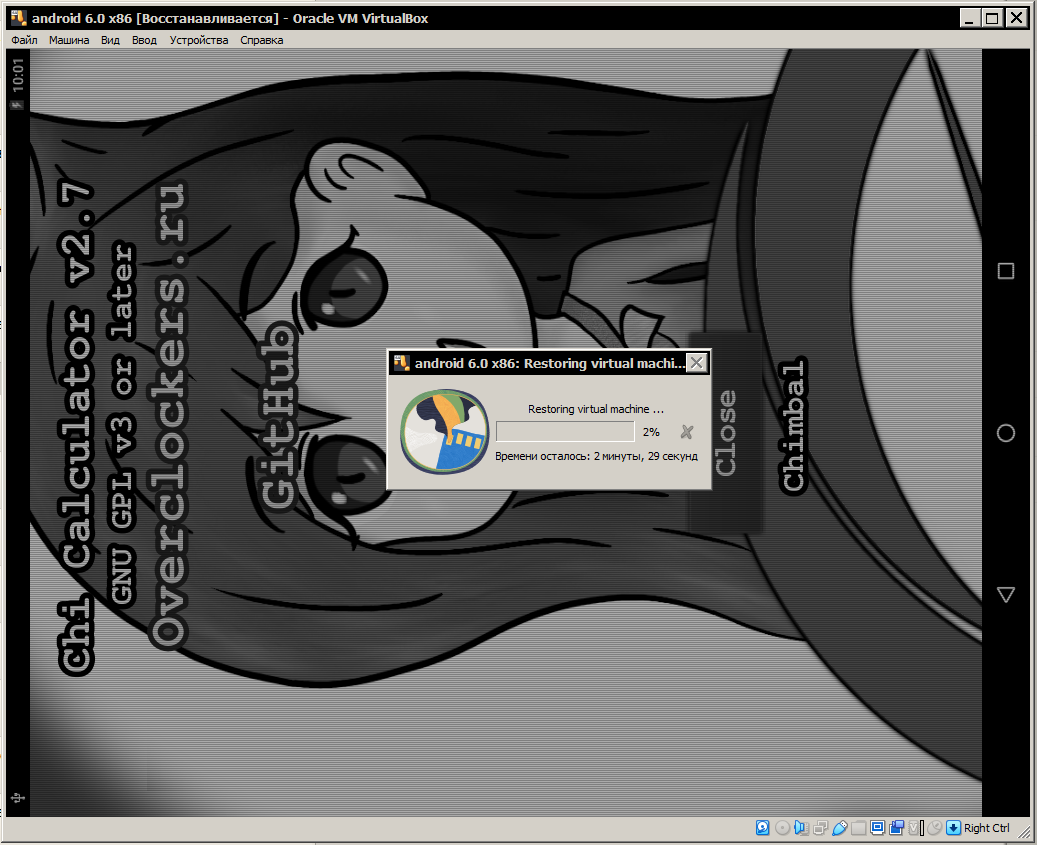The height and width of the screenshot is (845, 1037).
Task: Click the mouse integration status icon
Action: point(934,828)
